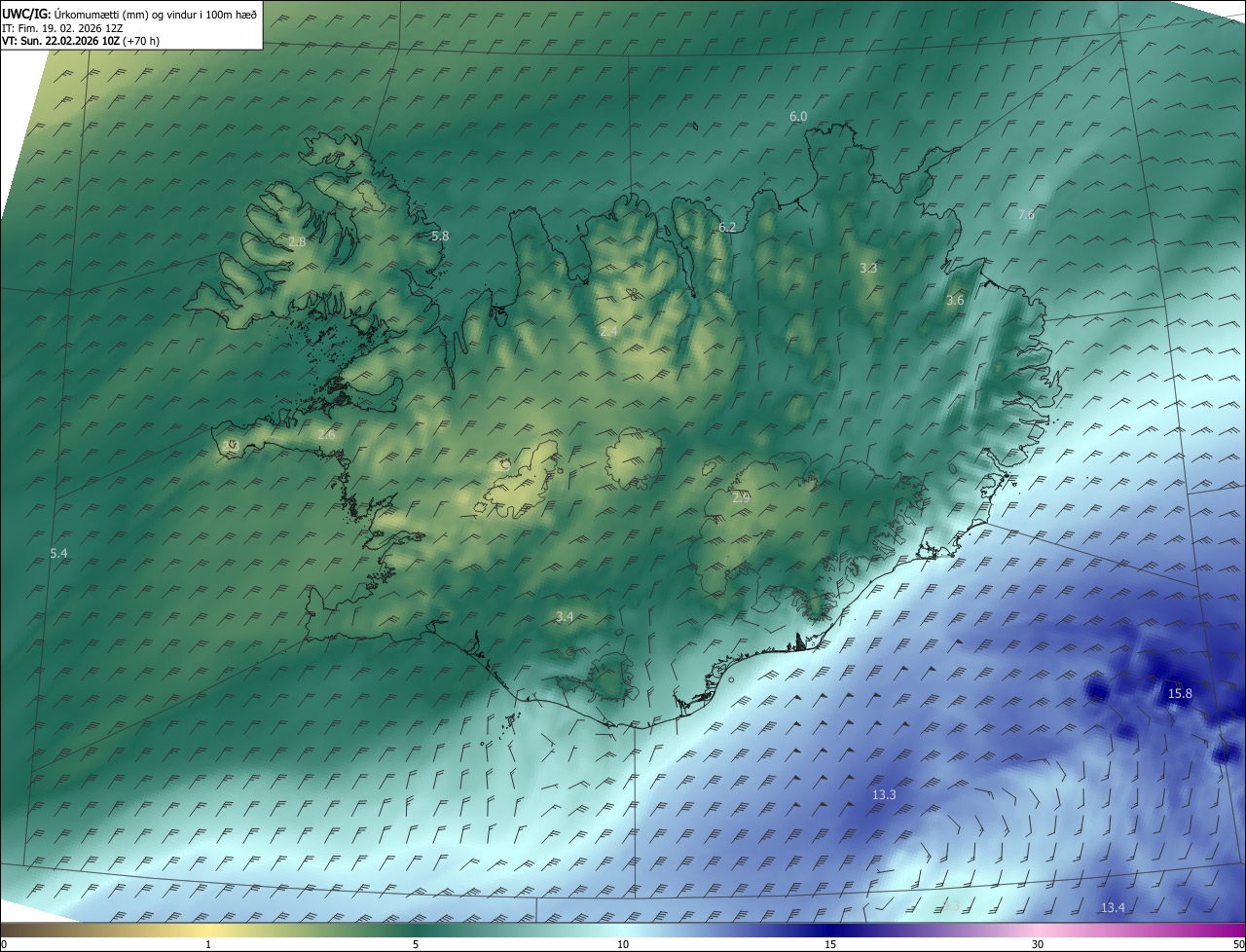Viewport: 1246px width, 952px height.
Task: Click the 2.8 value label over the Westfjords
Action: pos(297,241)
